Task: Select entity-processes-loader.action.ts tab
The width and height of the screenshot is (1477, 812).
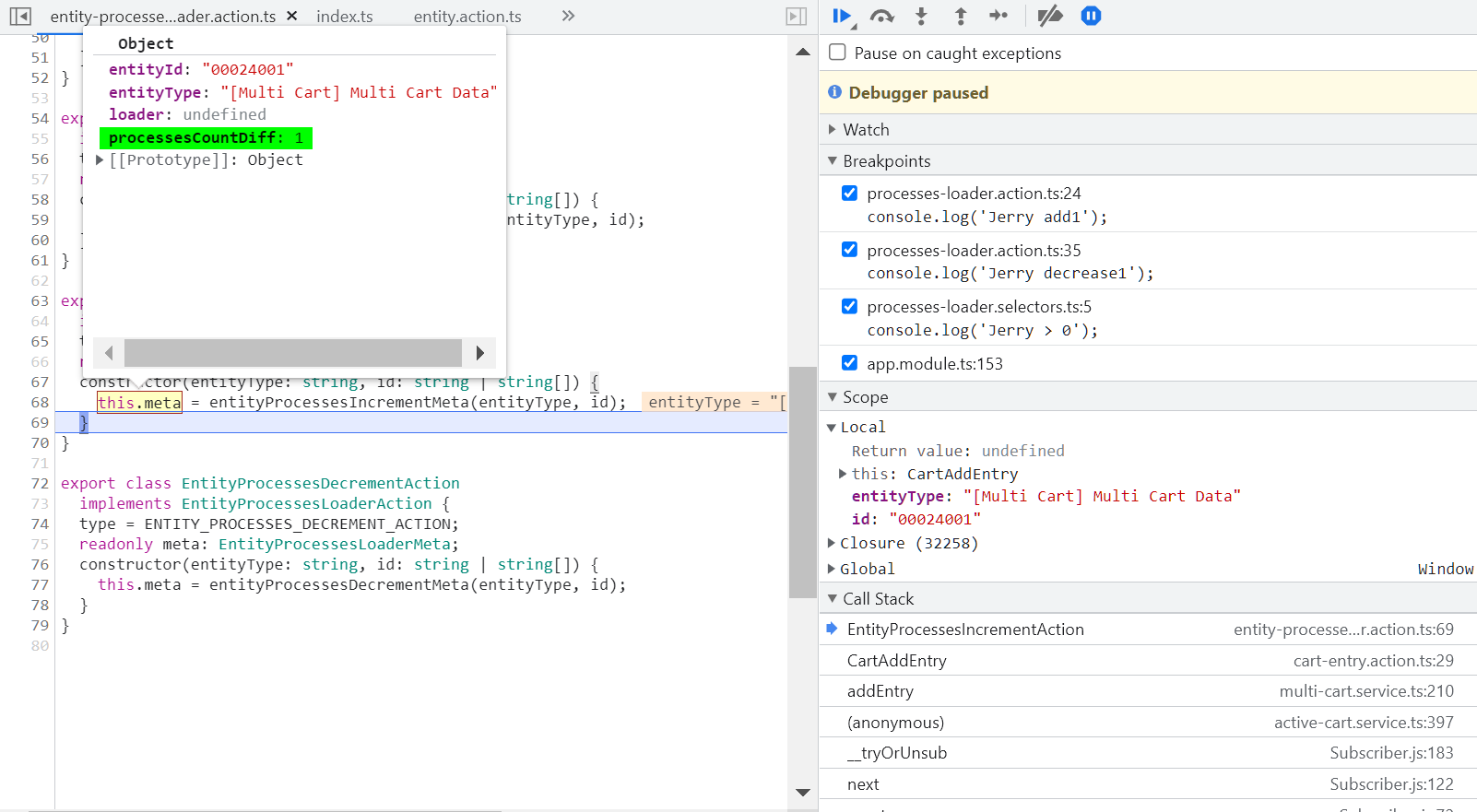Action: [x=163, y=17]
